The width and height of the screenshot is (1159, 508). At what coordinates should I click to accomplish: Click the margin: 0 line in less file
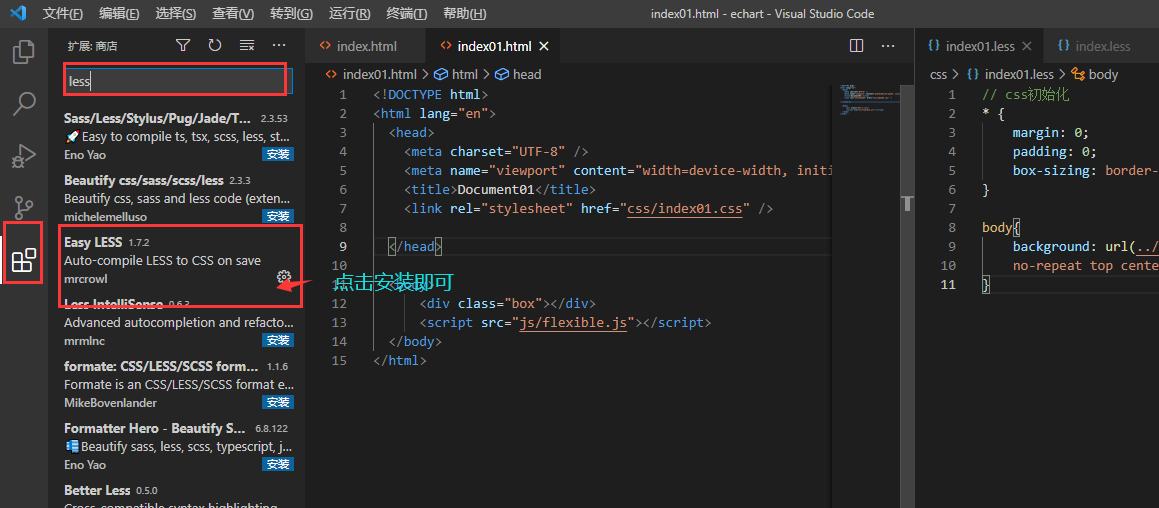pyautogui.click(x=1050, y=132)
